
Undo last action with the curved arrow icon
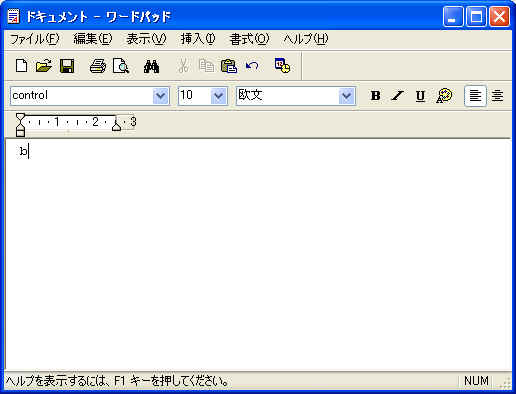[252, 66]
